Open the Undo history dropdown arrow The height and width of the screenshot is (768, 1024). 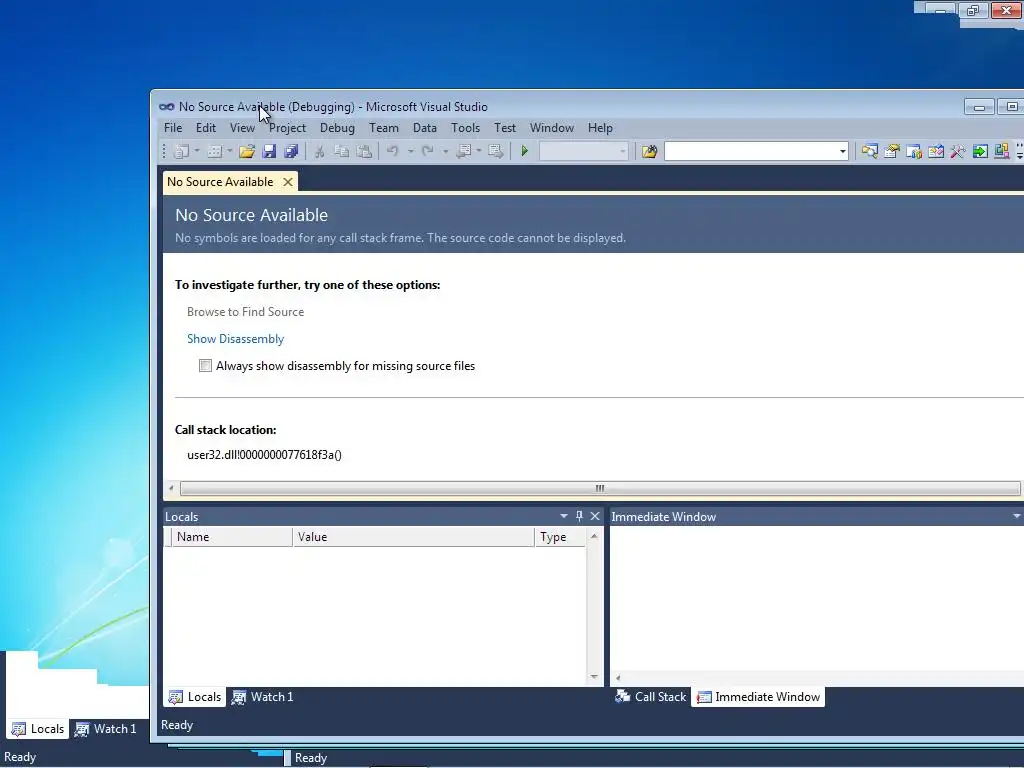tap(411, 152)
